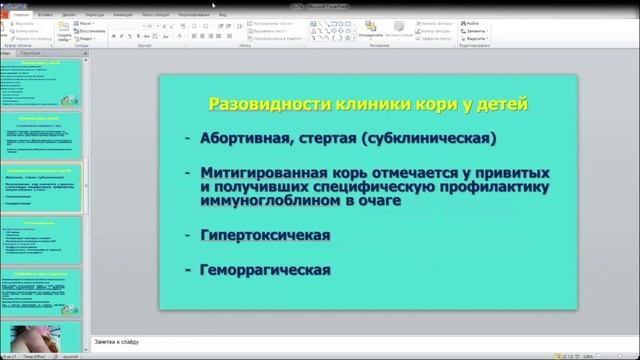The image size is (640, 360).
Task: Click the Найти find button
Action: (470, 23)
